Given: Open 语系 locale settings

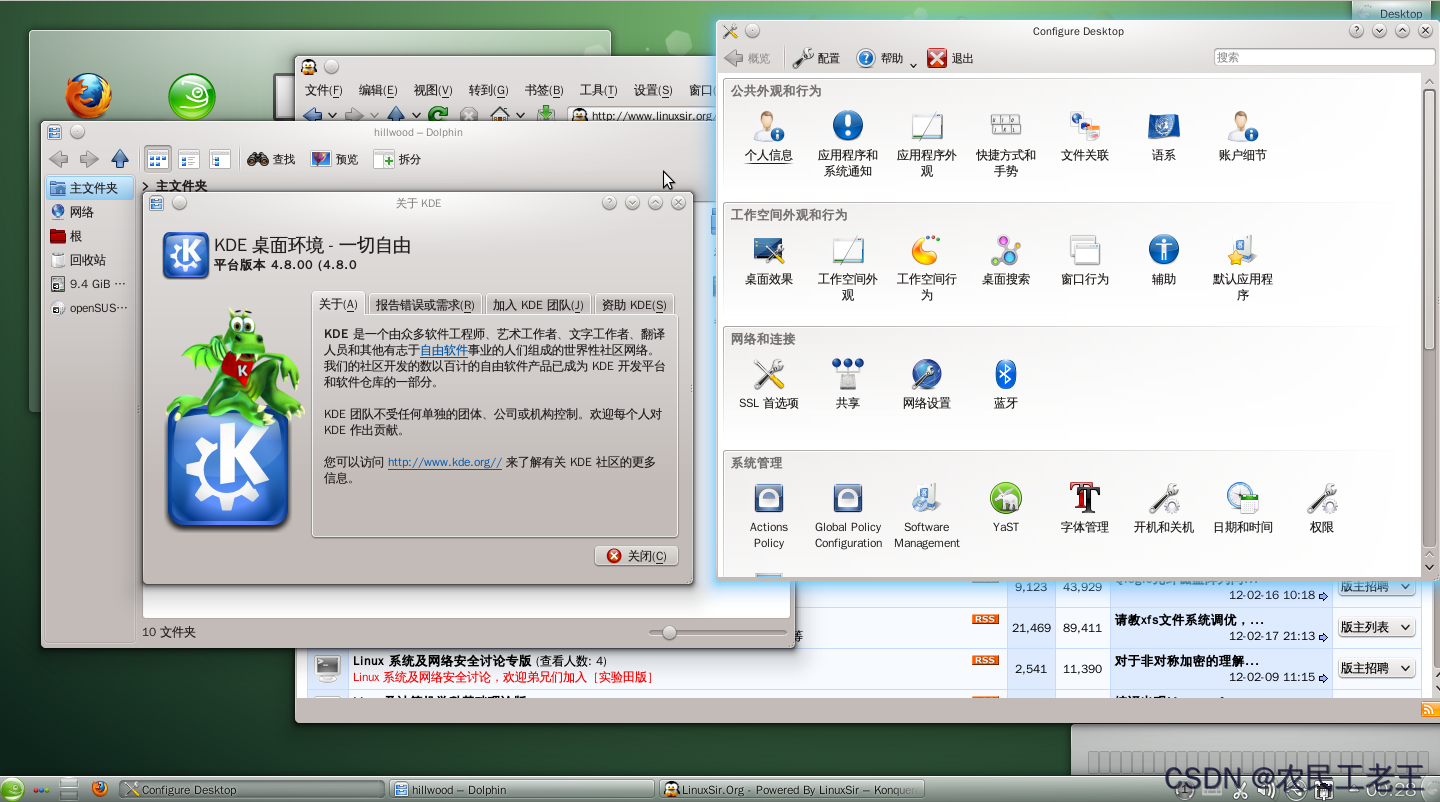Looking at the screenshot, I should pos(1164,137).
